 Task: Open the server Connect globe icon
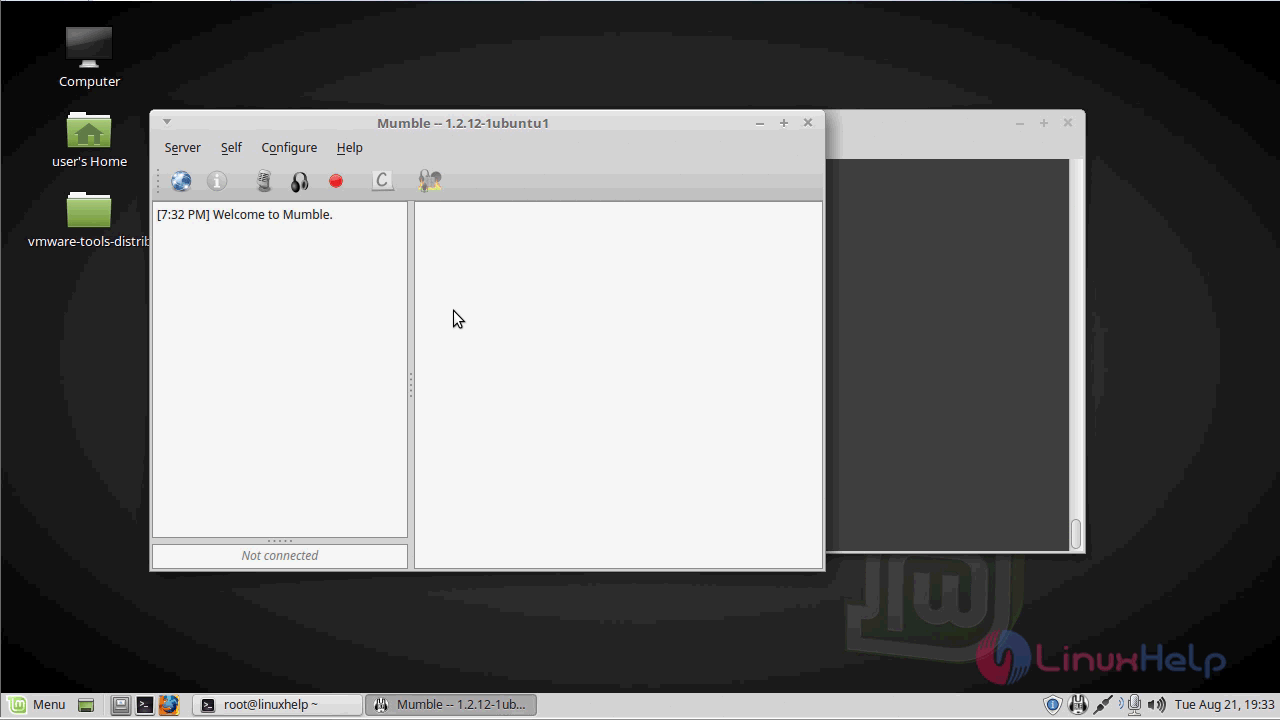tap(181, 181)
